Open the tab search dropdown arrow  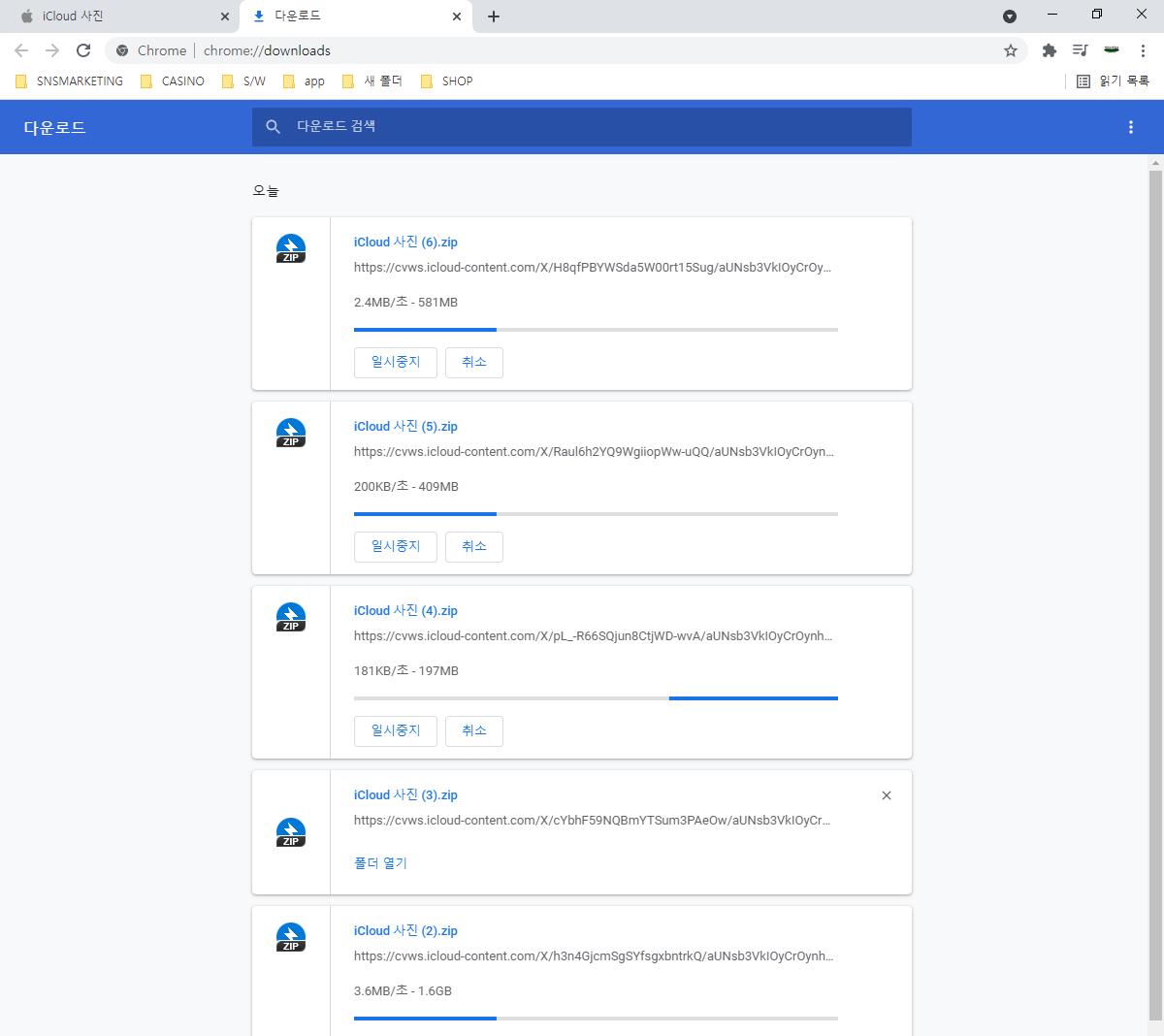(1010, 16)
